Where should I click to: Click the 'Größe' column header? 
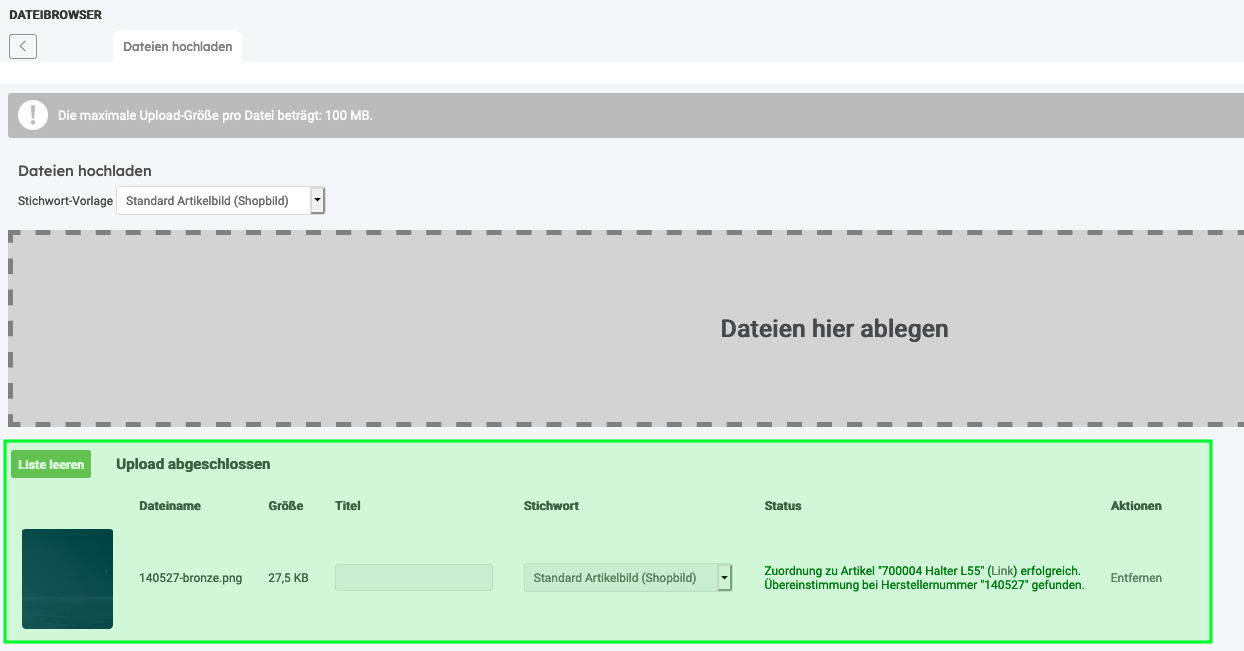coord(286,506)
